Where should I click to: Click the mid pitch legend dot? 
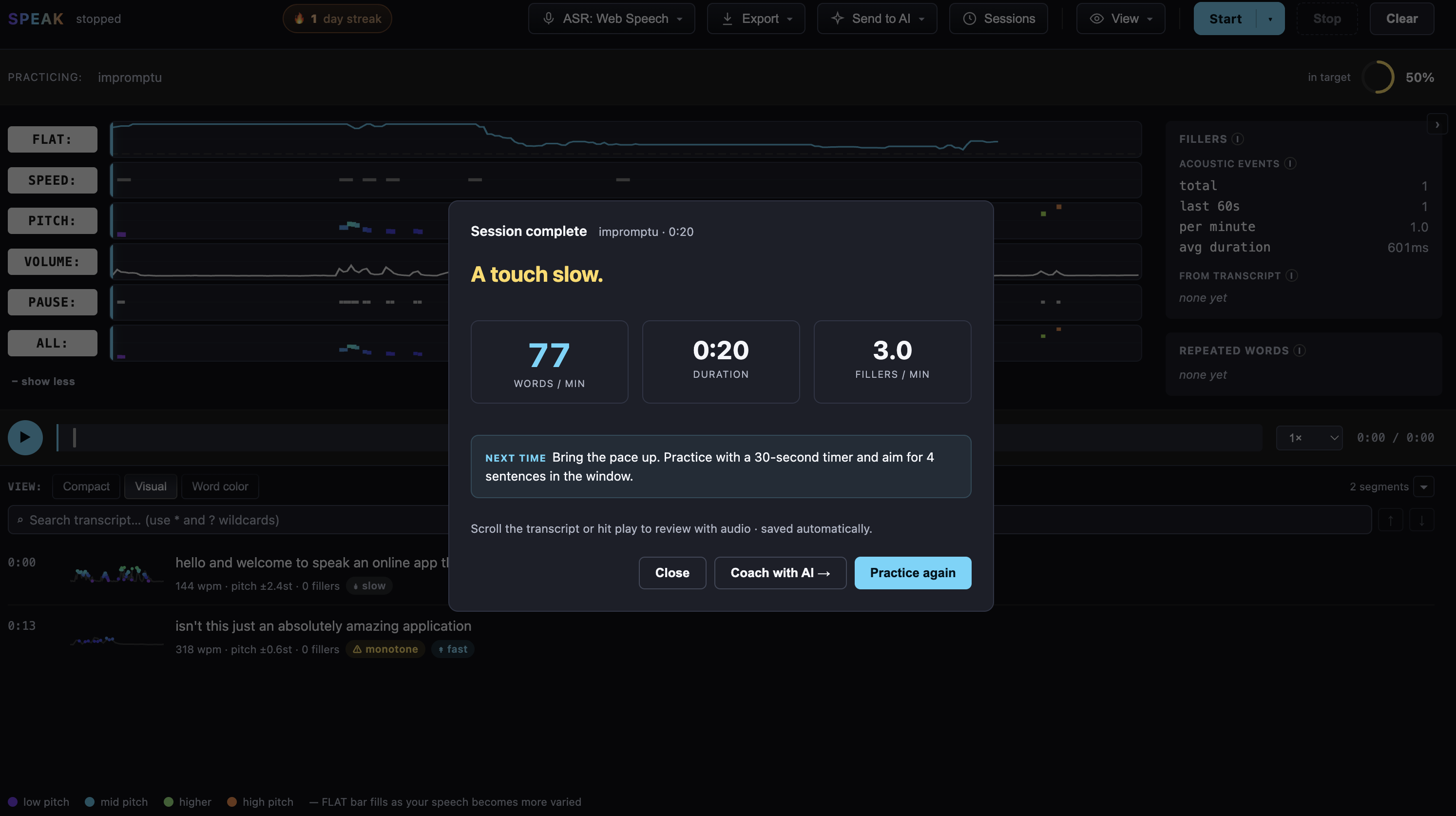click(x=89, y=802)
